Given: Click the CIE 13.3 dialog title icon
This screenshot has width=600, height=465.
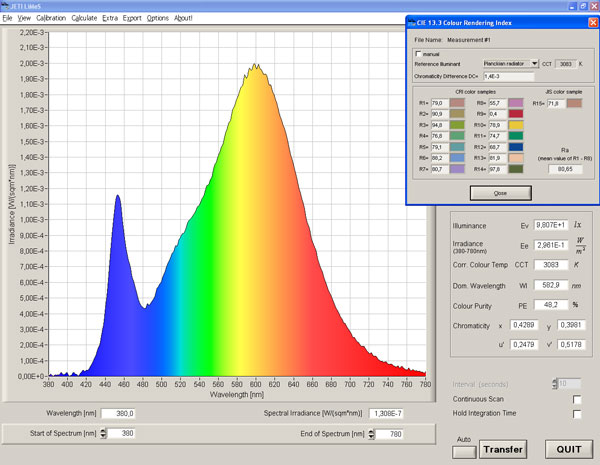Looking at the screenshot, I should click(x=412, y=23).
